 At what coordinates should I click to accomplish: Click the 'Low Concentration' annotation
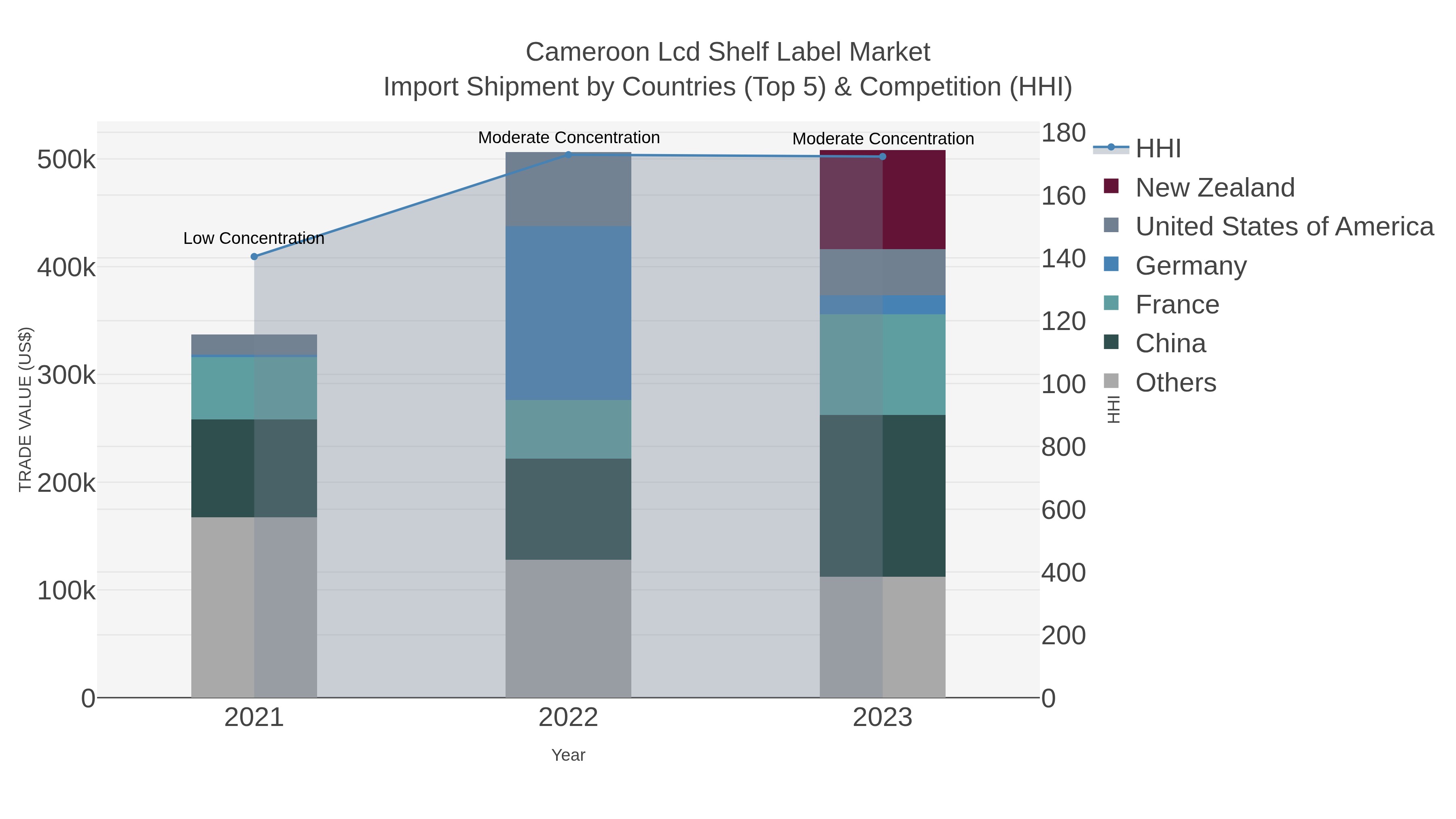coord(254,238)
